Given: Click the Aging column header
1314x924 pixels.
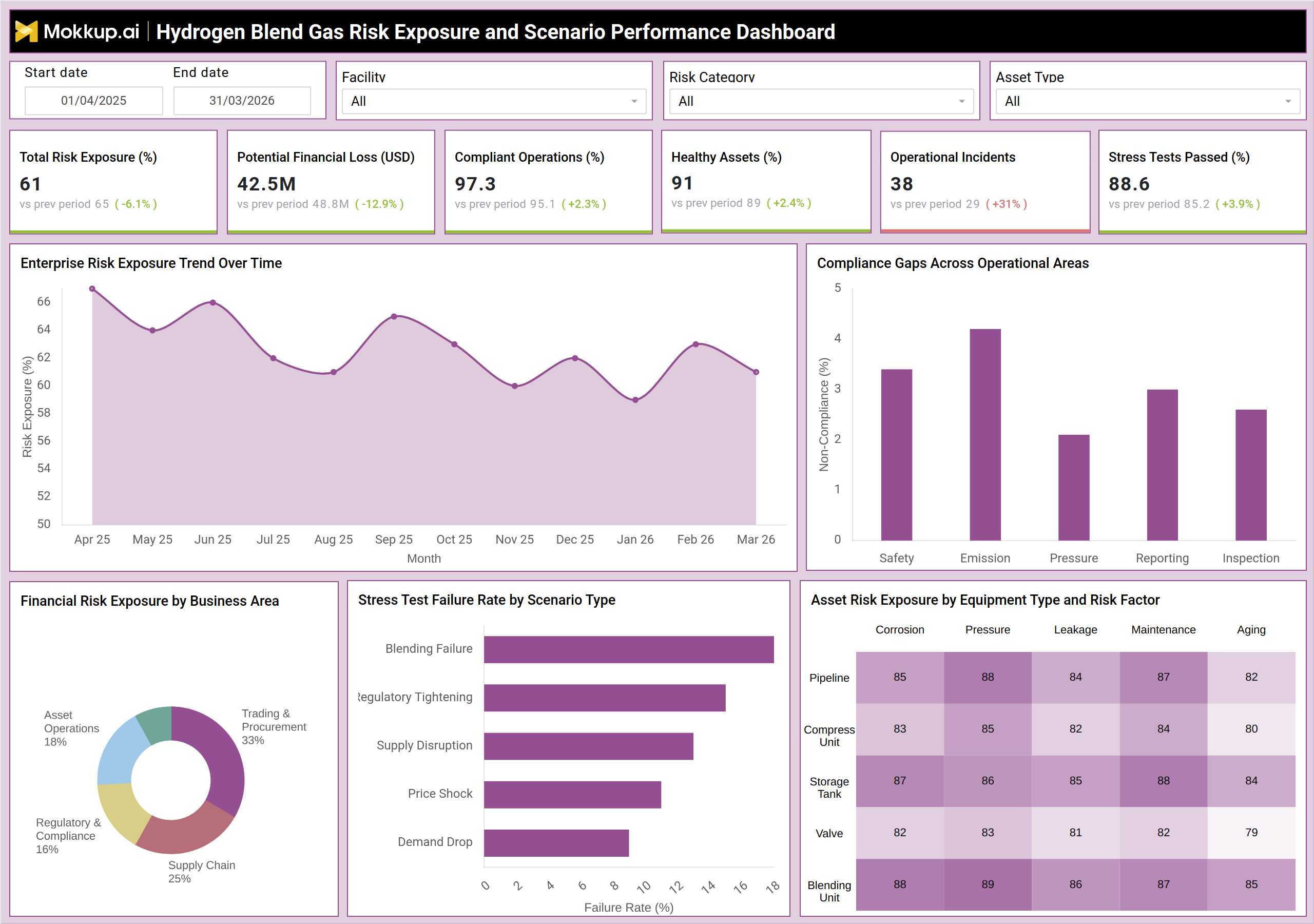Looking at the screenshot, I should [x=1251, y=630].
